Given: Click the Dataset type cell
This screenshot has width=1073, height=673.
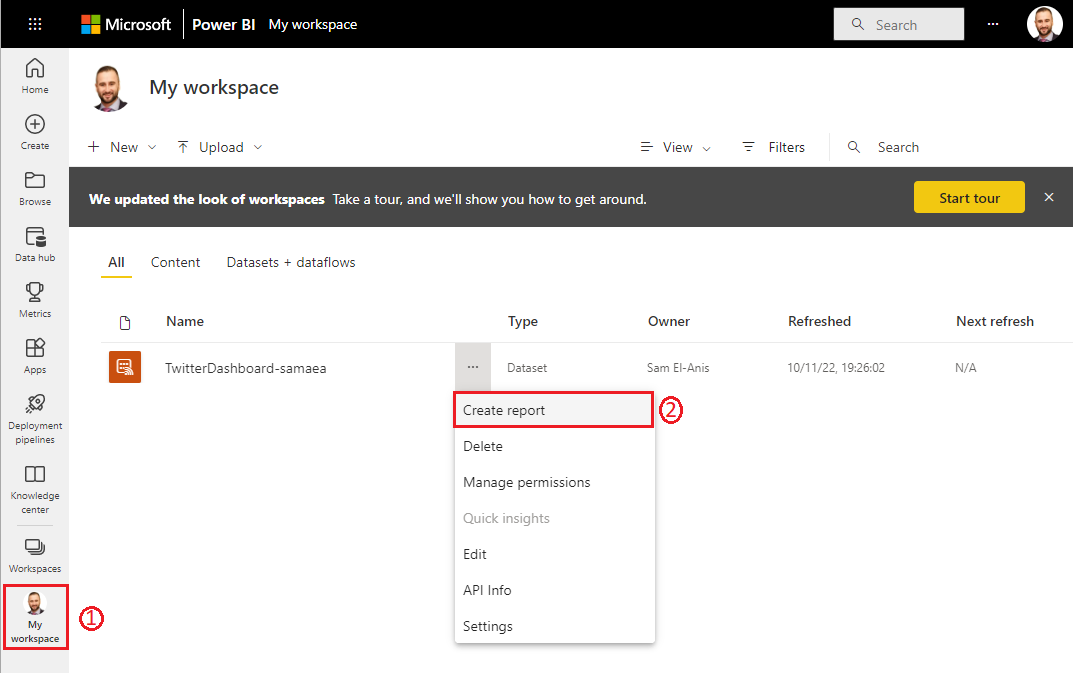Looking at the screenshot, I should (527, 368).
